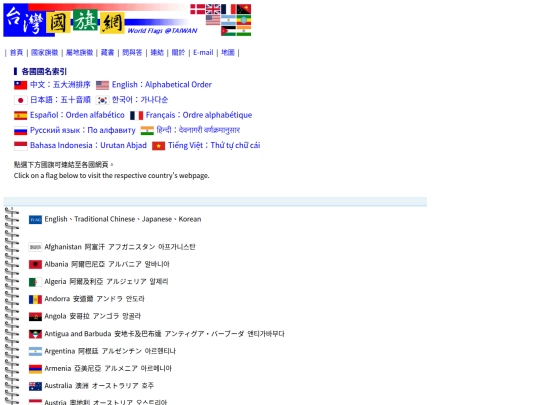Screen dimensions: 540x405
Task: Click the Taiwan World Flags site logo banner
Action: point(127,20)
